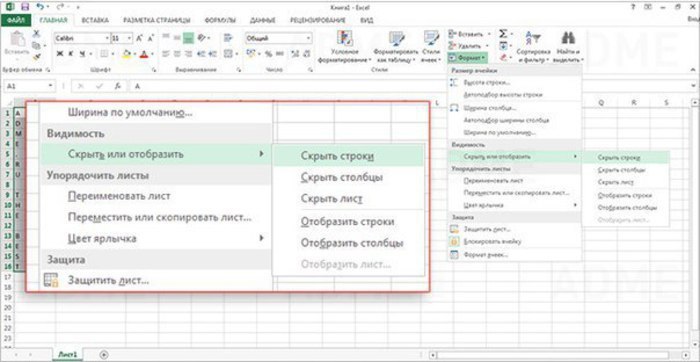Image resolution: width=700 pixels, height=362 pixels.
Task: Toggle Center horizontal alignment
Action: click(177, 54)
